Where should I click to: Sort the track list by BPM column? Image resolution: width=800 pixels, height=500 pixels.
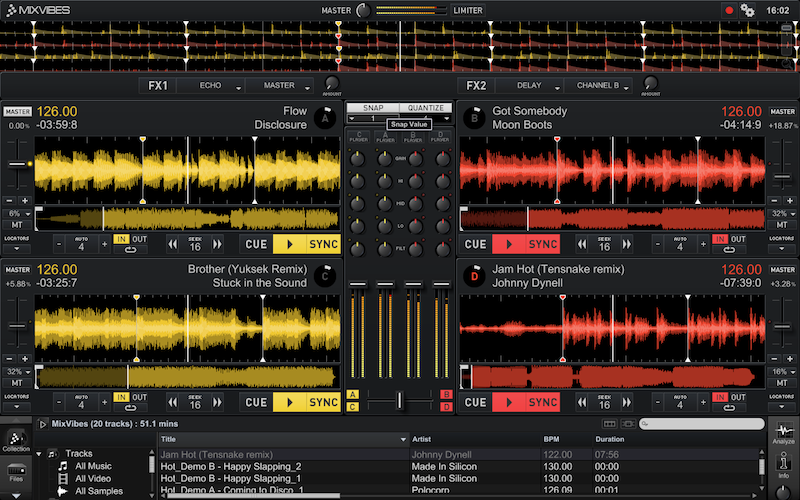(x=552, y=439)
